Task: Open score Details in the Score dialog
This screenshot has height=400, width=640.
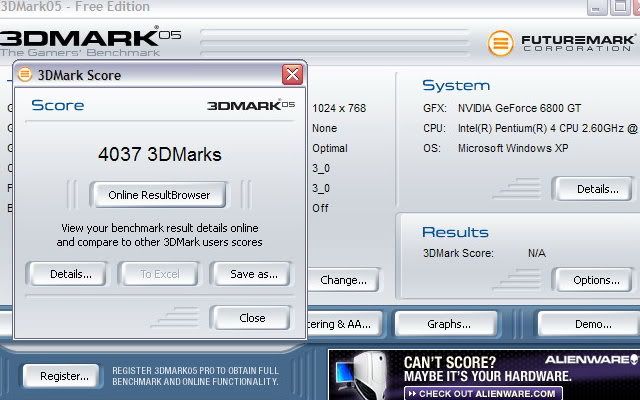Action: (67, 274)
